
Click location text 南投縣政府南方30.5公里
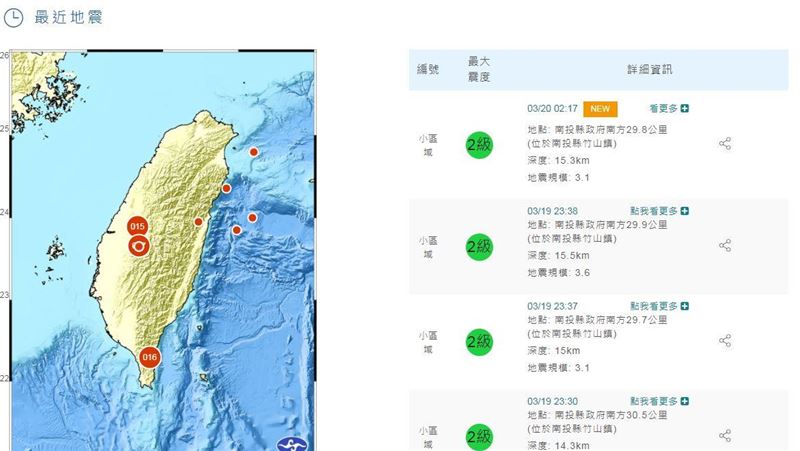click(x=611, y=415)
